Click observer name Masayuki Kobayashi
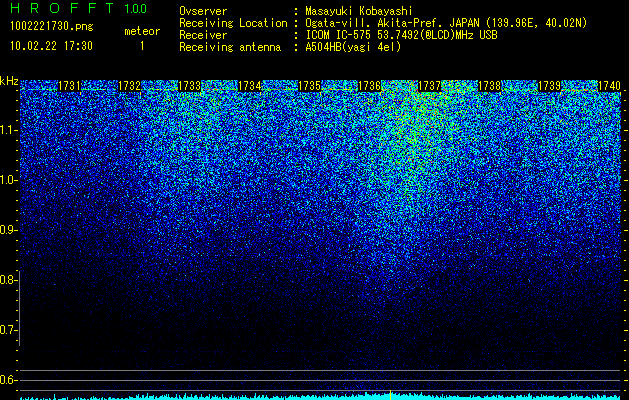Viewport: 629px width, 400px height. (x=359, y=11)
